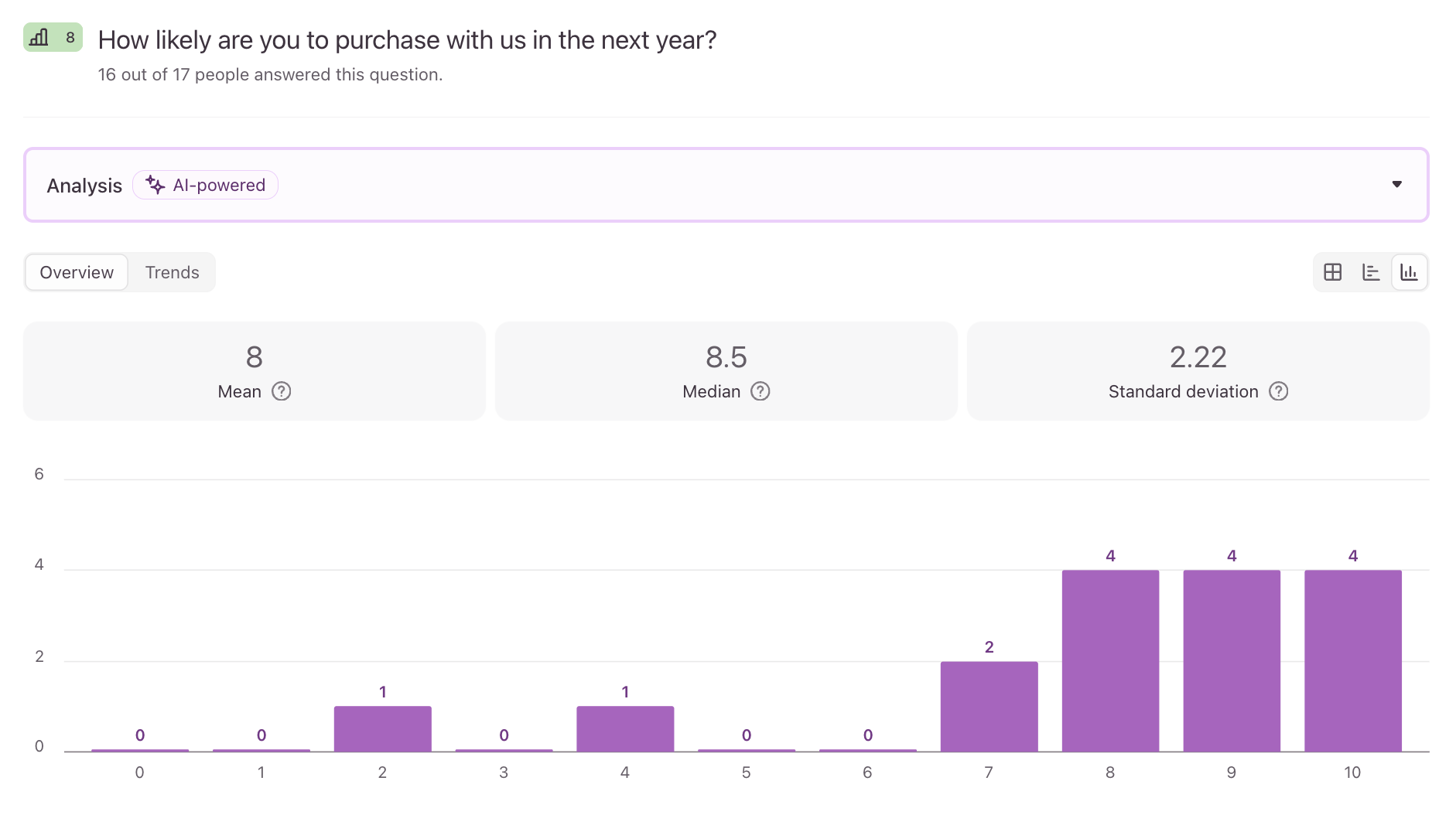This screenshot has height=832, width=1456.
Task: Click the Mean statistic card
Action: point(255,371)
